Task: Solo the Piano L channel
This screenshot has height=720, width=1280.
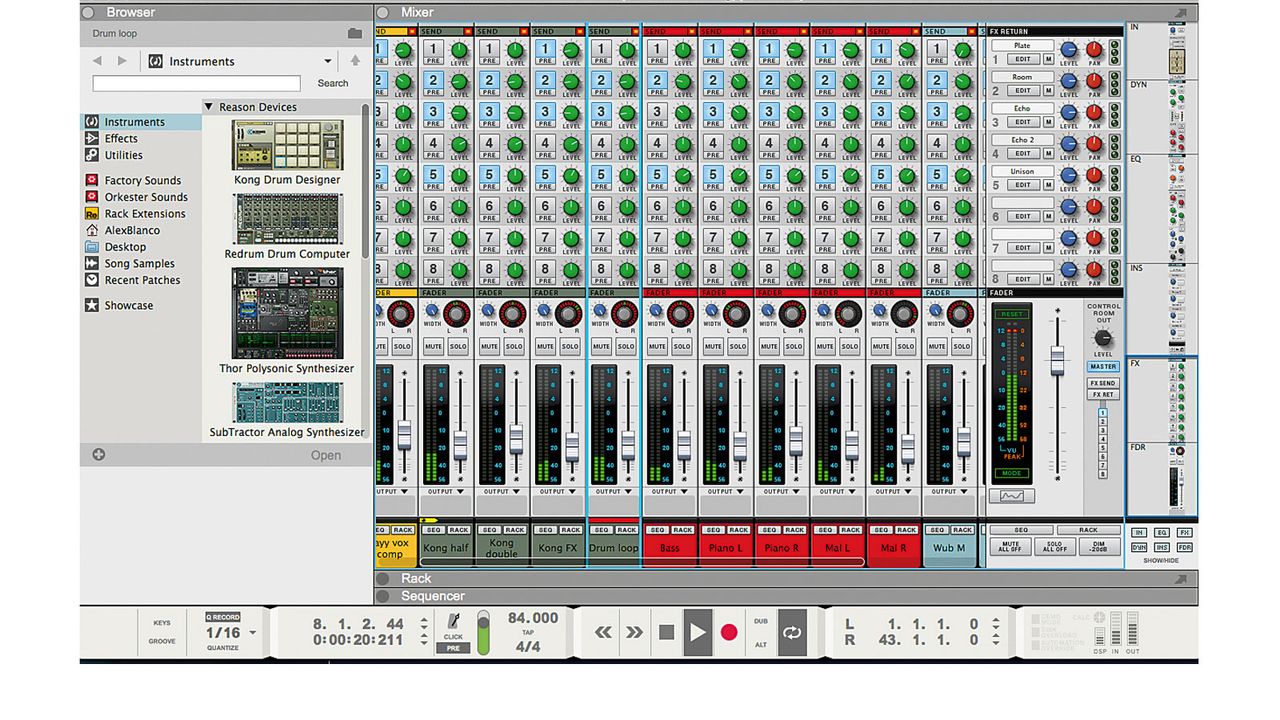Action: [x=737, y=346]
